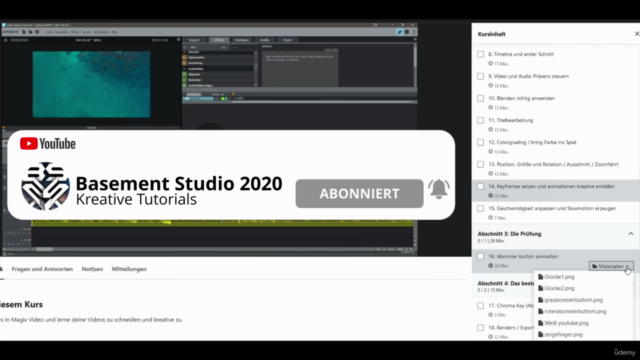
Task: Check lesson 17 Chroma Key checkbox
Action: pyautogui.click(x=480, y=306)
